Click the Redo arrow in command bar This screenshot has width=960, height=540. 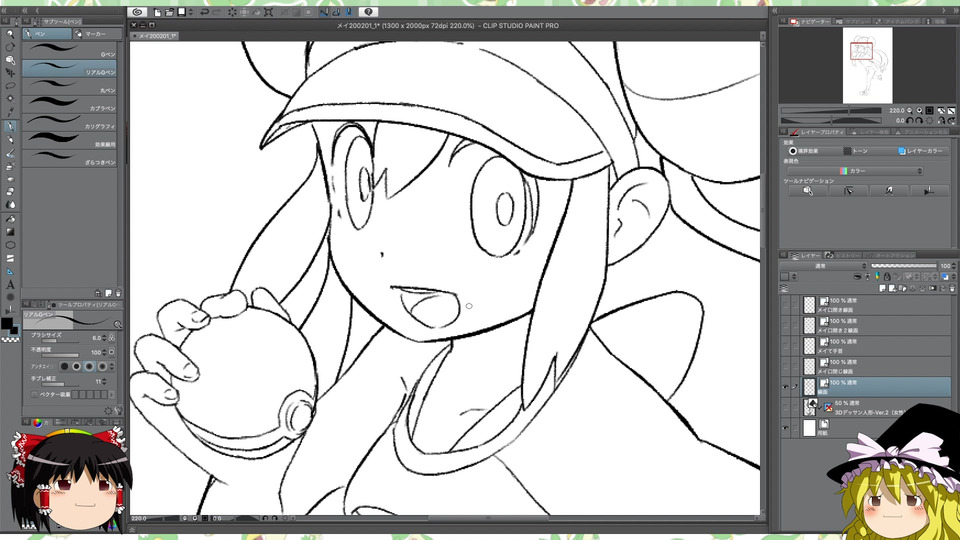coord(217,12)
